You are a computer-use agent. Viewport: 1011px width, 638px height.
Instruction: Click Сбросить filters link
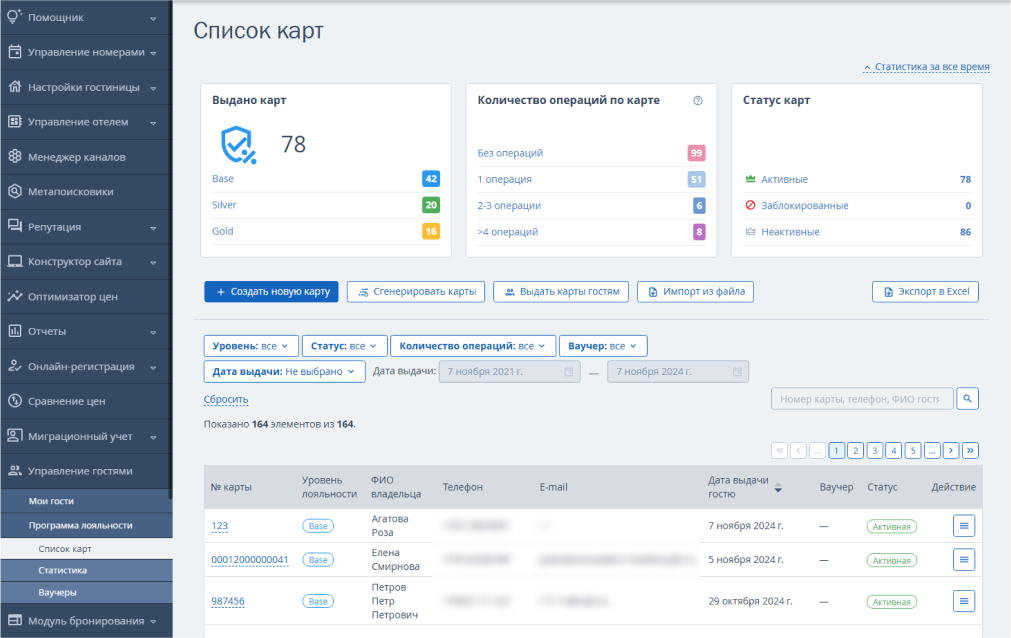coord(226,399)
